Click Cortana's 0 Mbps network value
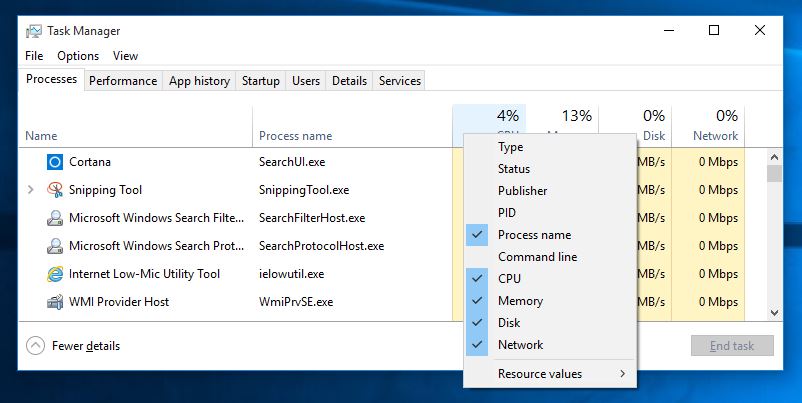Viewport: 802px width, 403px height. pyautogui.click(x=718, y=162)
